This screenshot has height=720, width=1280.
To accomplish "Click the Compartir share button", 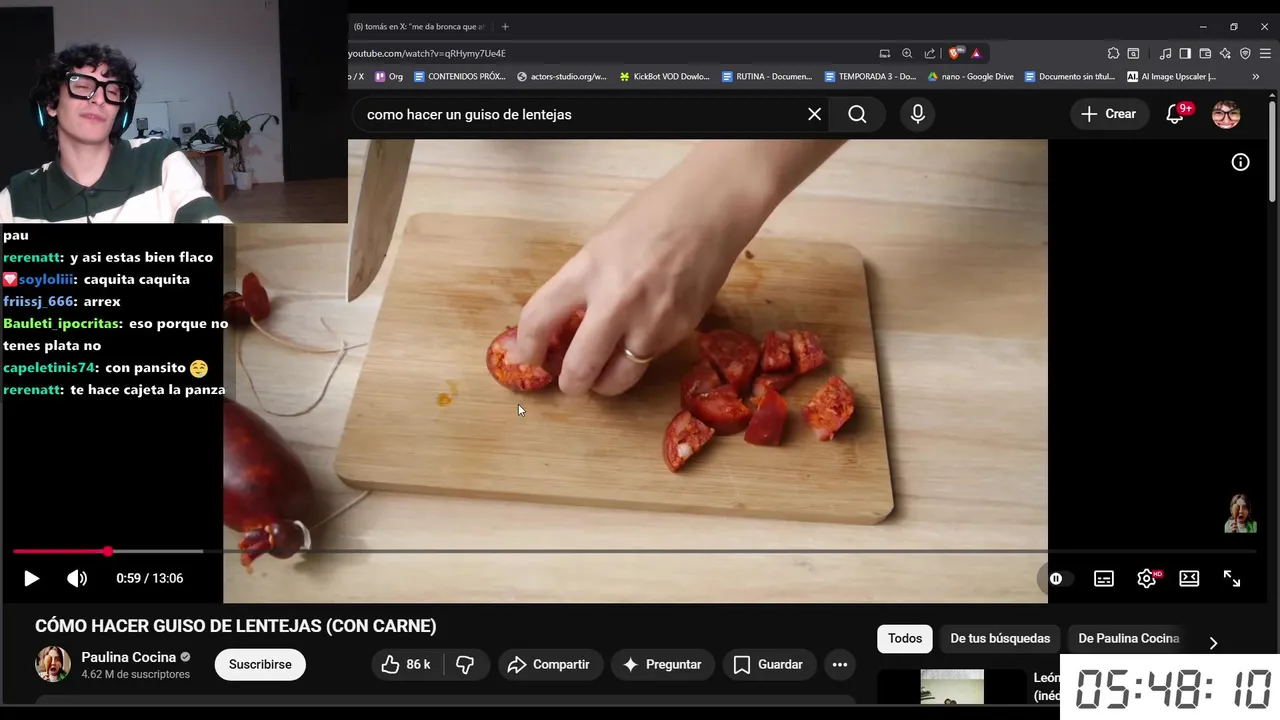I will (548, 664).
